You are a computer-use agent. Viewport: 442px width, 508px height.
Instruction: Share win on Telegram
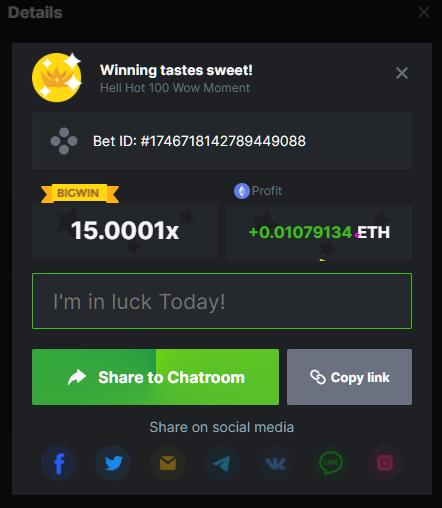point(222,463)
